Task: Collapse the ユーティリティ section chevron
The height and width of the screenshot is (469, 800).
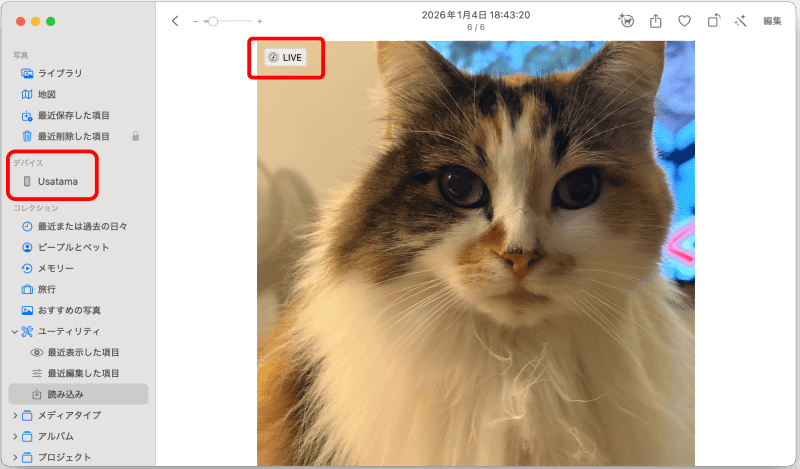Action: pyautogui.click(x=14, y=332)
